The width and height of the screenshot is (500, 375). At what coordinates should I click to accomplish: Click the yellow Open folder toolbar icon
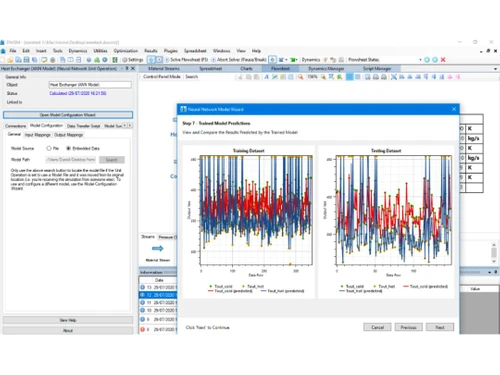10,60
